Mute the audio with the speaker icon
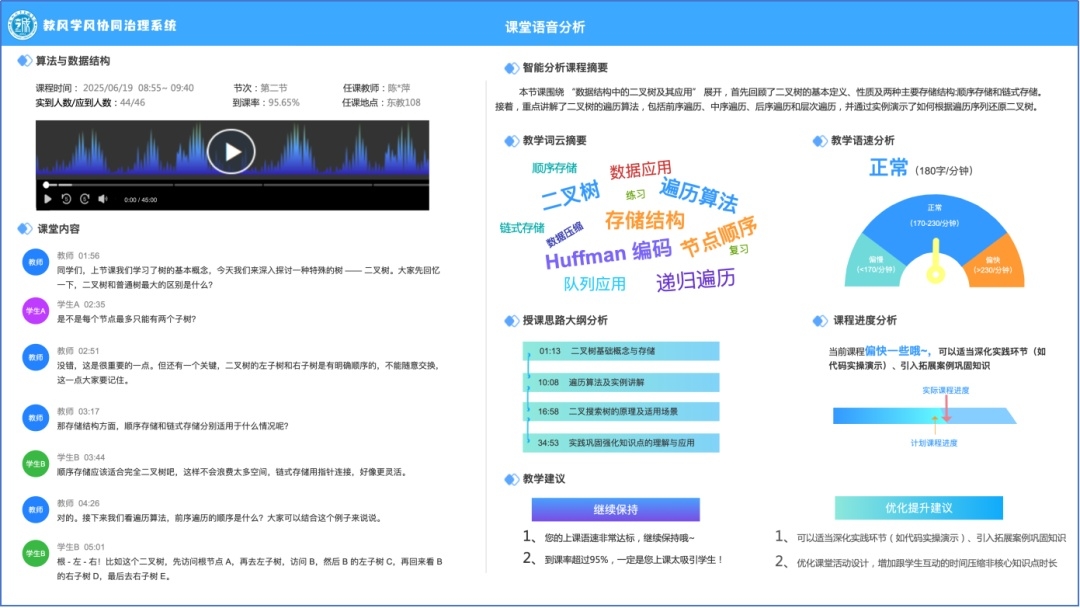The image size is (1080, 608). 102,199
